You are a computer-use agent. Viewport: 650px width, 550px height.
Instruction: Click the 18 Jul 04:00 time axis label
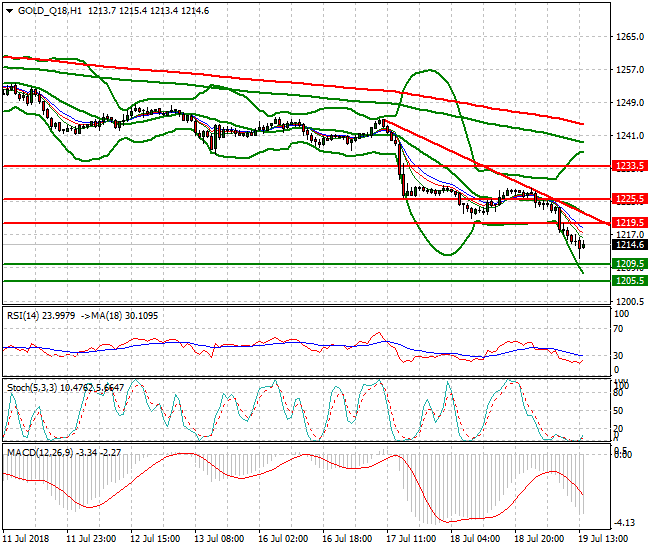click(475, 539)
